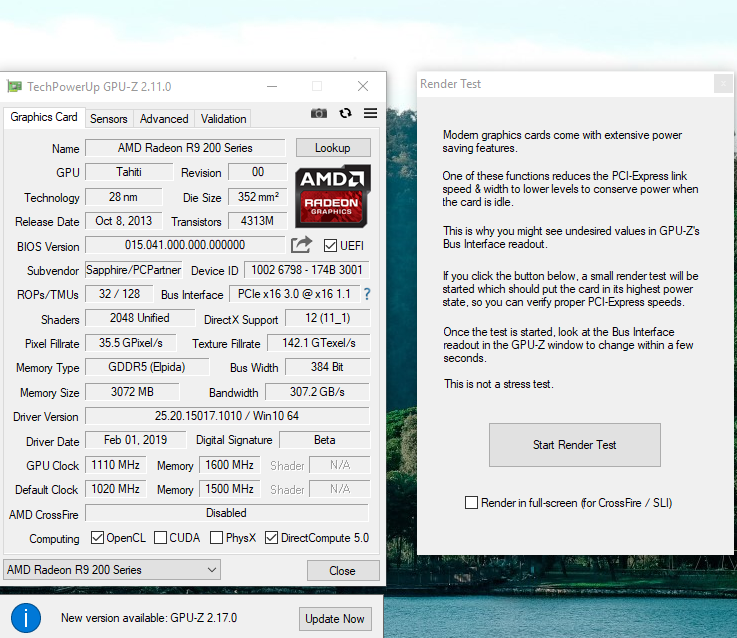Click the Device ID value 1002 6798 - 174B 3001
This screenshot has height=638, width=737.
tap(307, 270)
